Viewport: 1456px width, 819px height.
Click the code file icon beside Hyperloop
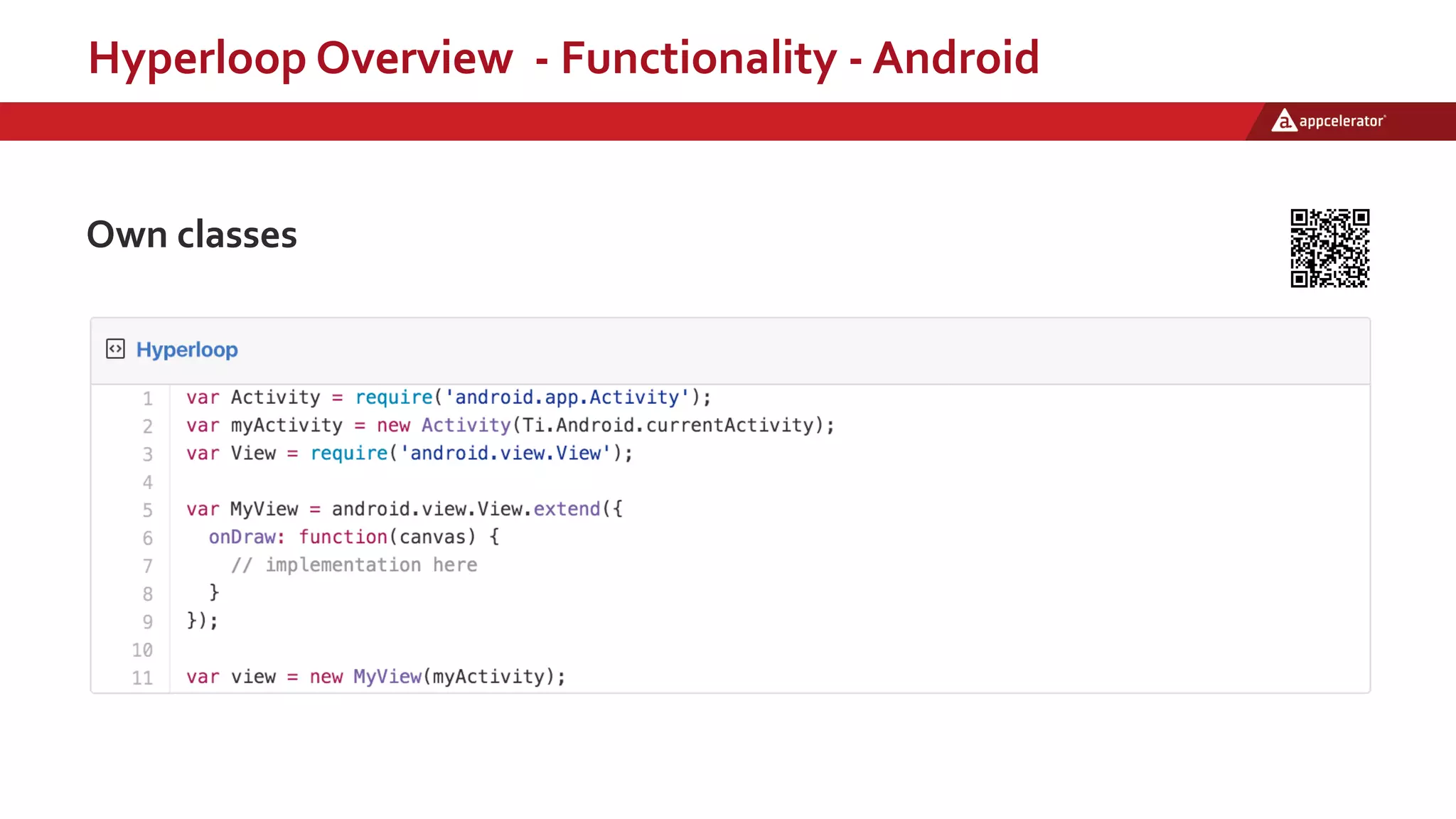pyautogui.click(x=115, y=349)
